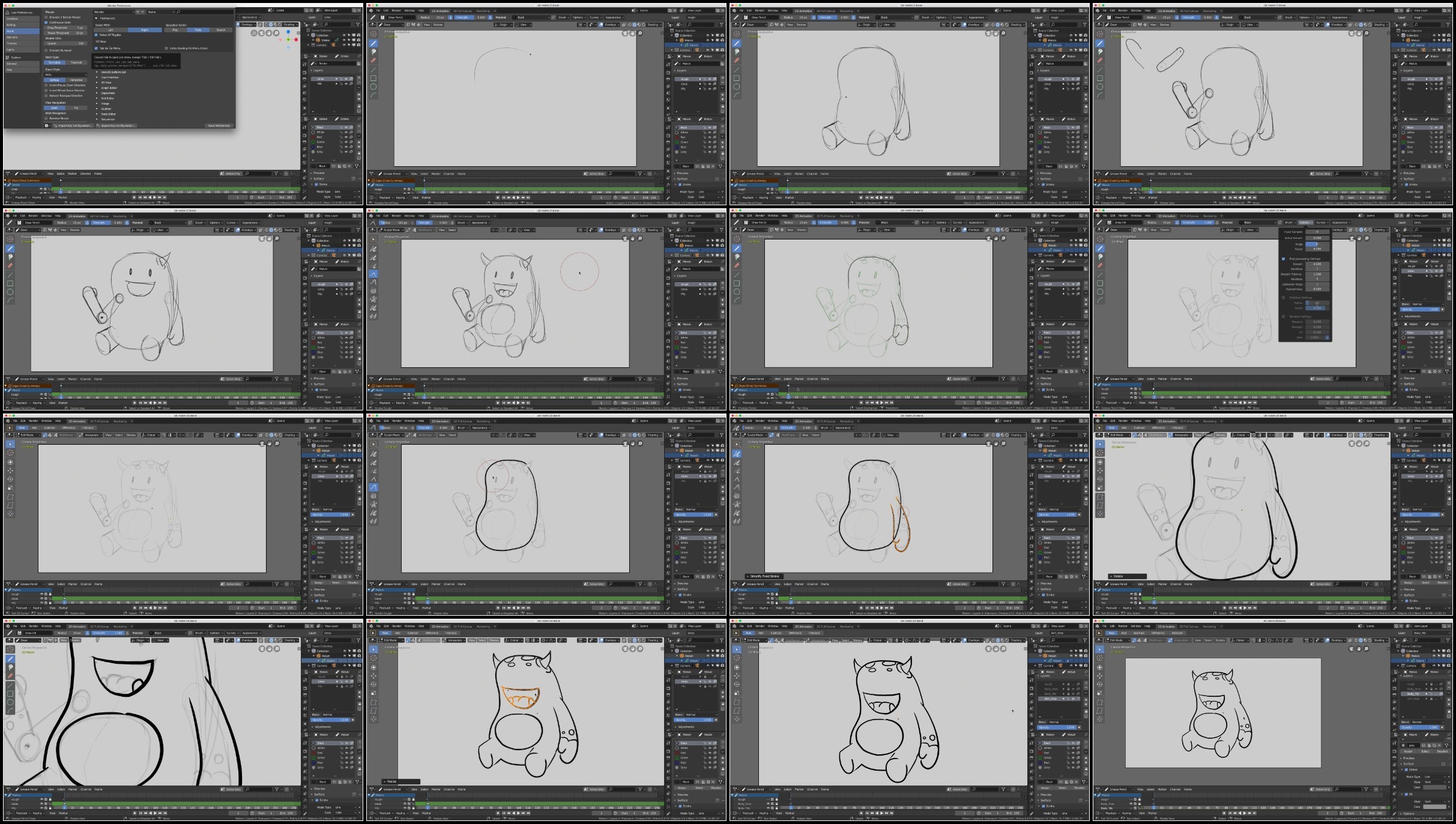Click the Red material swatch in the Preferences frame
The width and height of the screenshot is (1456, 824).
[313, 137]
